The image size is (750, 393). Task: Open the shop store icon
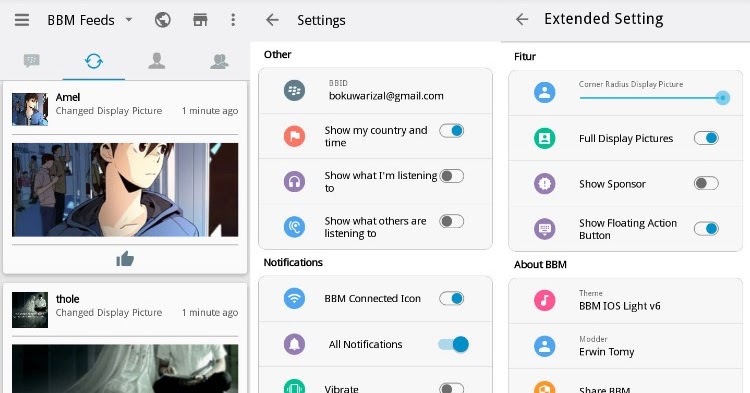point(200,20)
